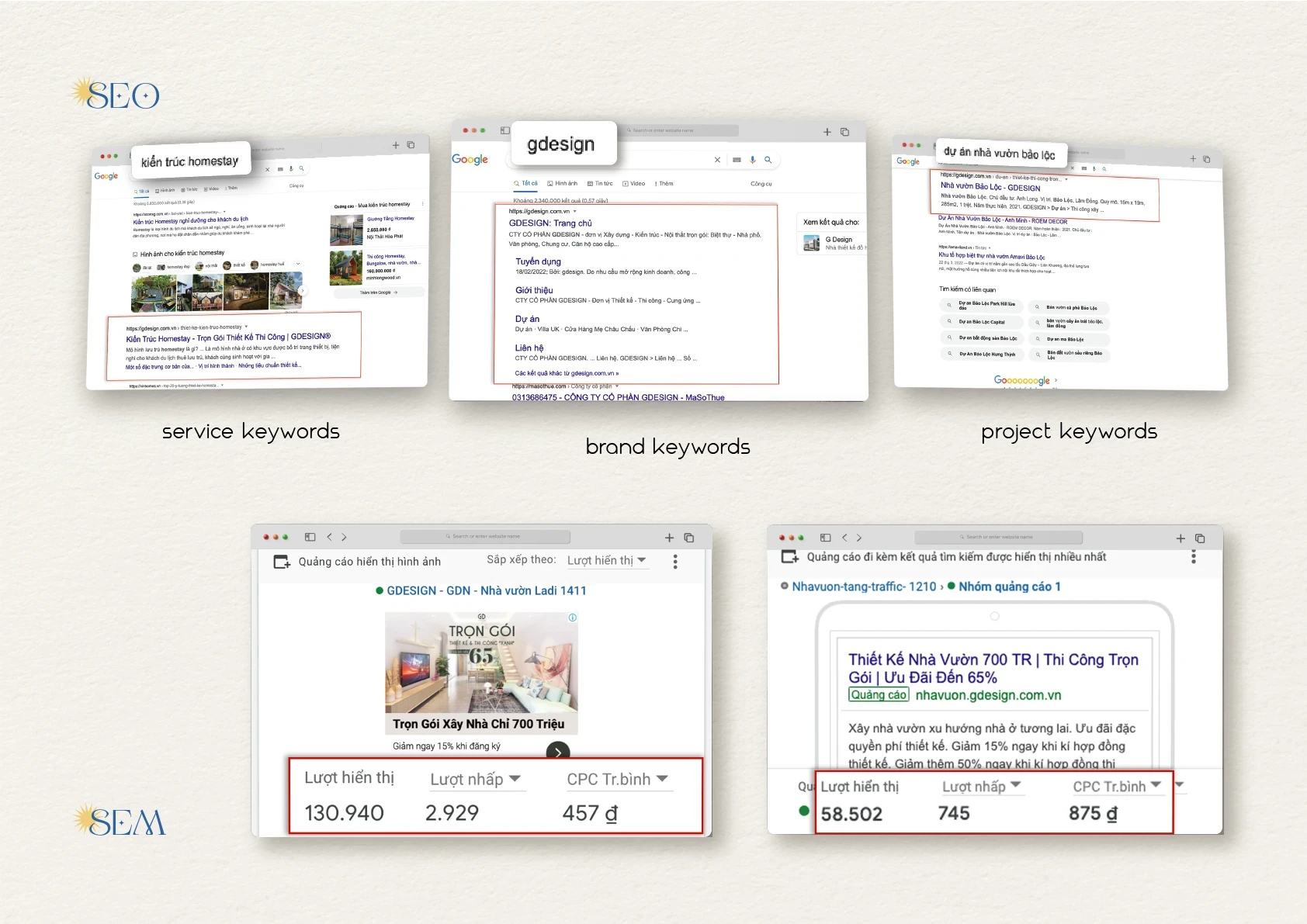The width and height of the screenshot is (1307, 924).
Task: Click the back arrow in the display ads window
Action: pyautogui.click(x=330, y=537)
